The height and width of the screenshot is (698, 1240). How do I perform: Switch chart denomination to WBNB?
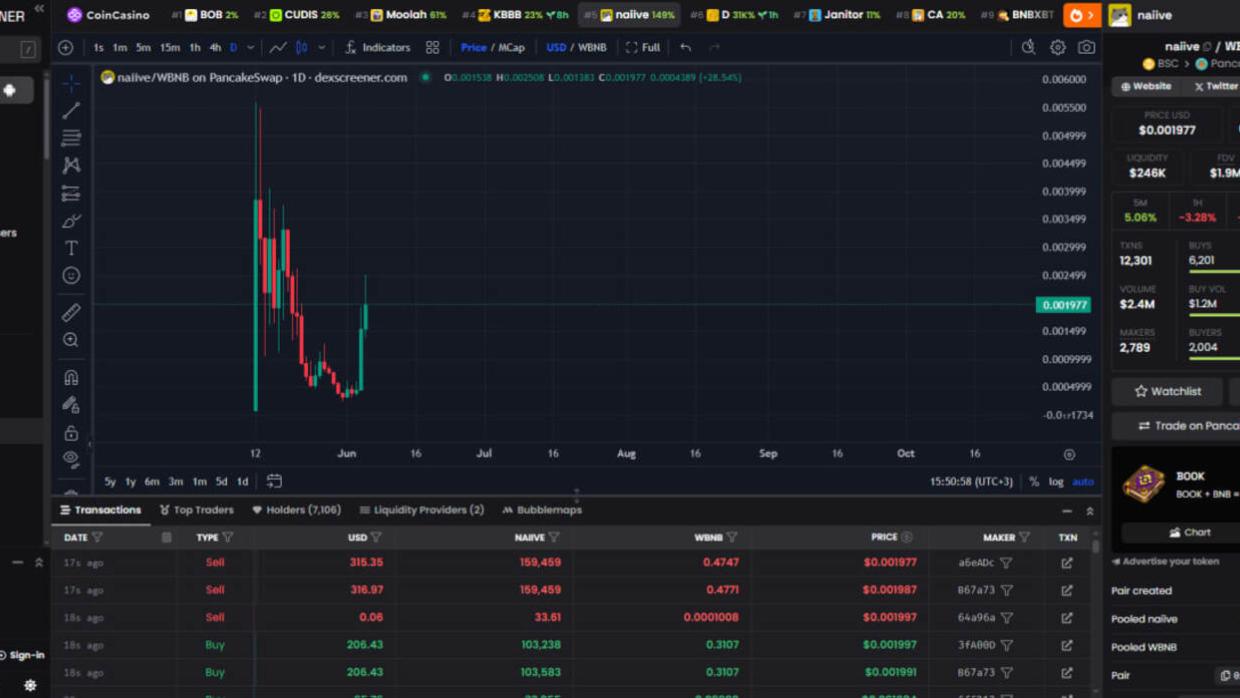coord(592,47)
